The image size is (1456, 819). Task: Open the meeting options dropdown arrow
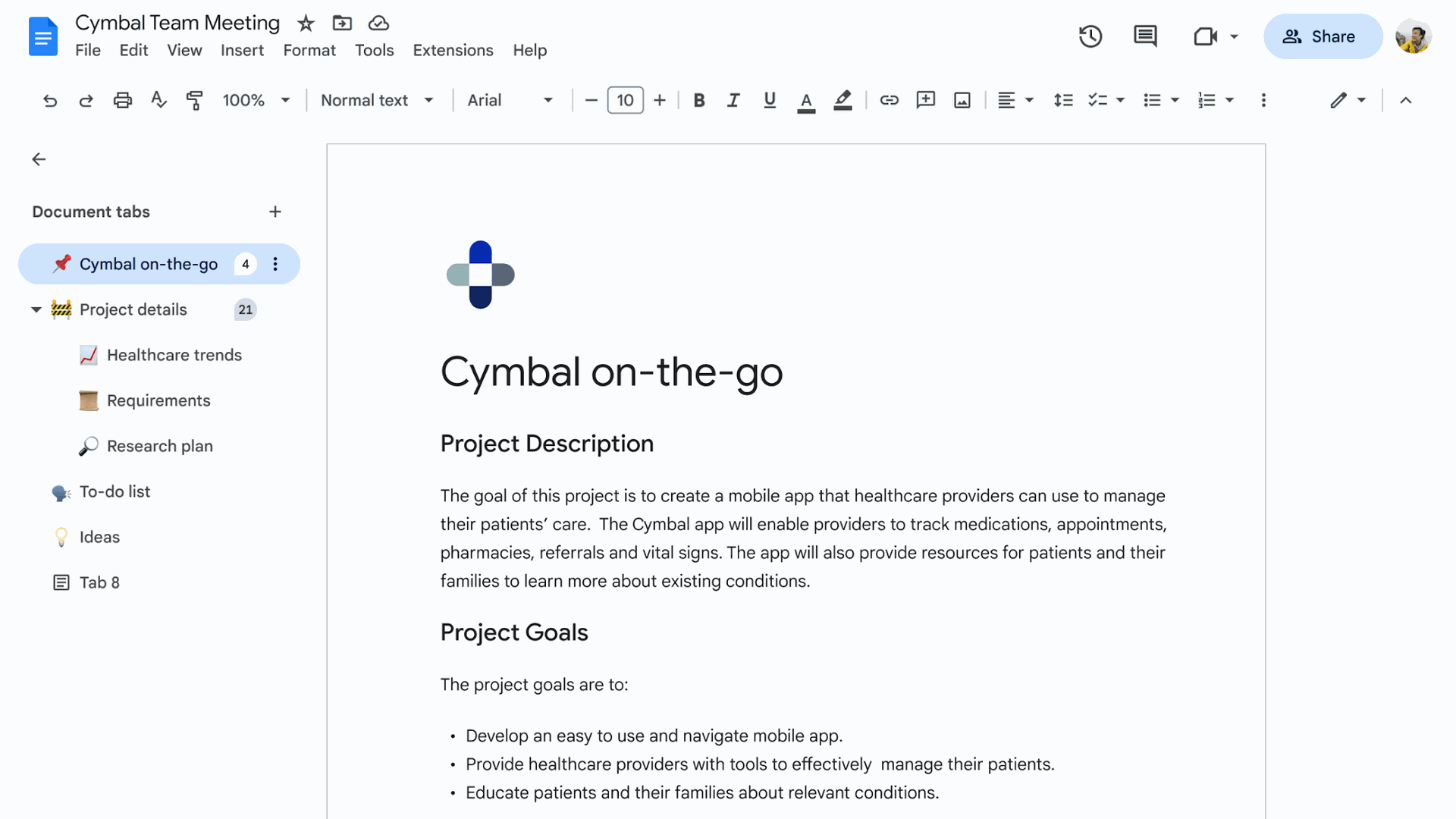[x=1234, y=36]
